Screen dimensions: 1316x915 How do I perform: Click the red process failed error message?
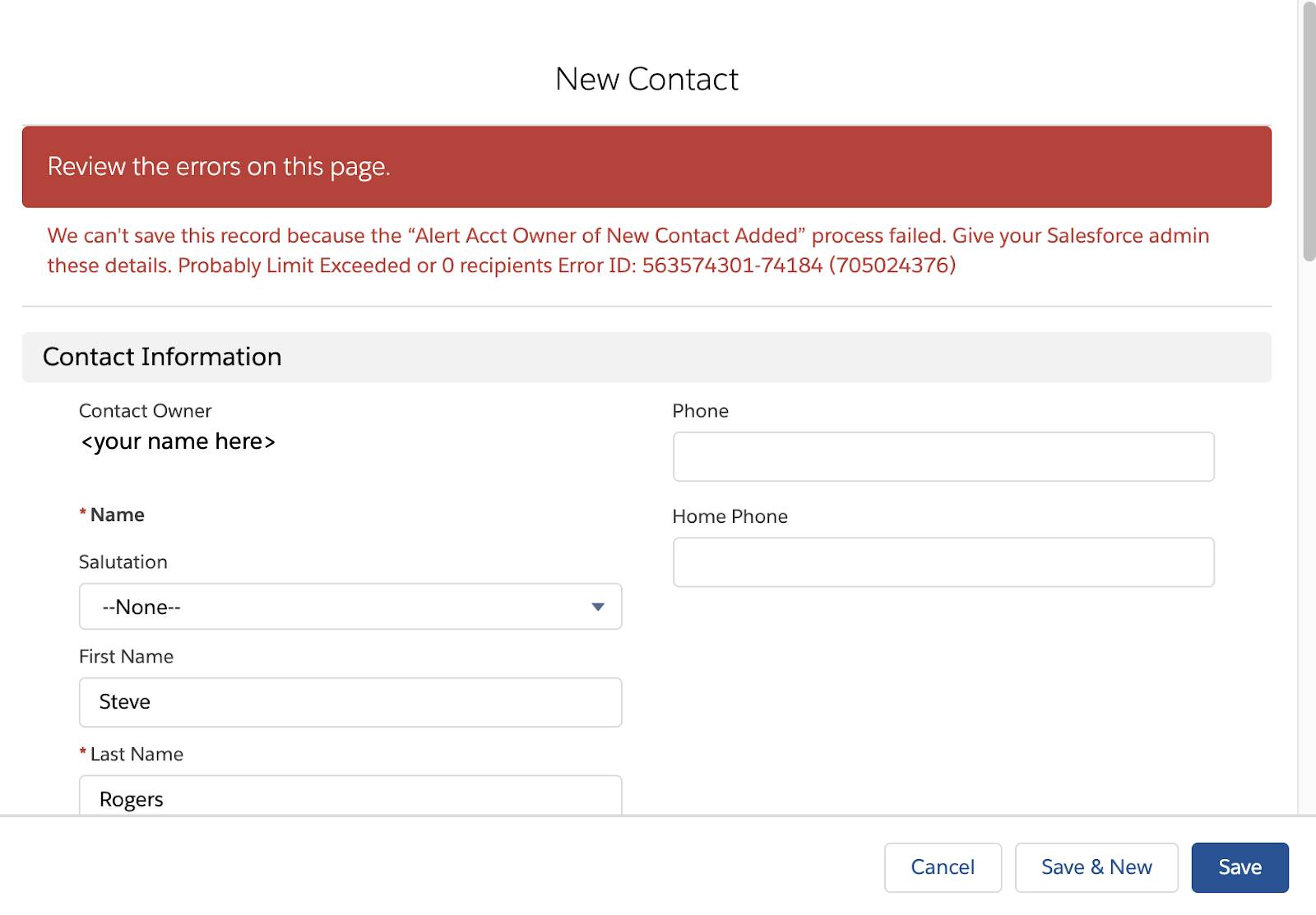(x=628, y=251)
